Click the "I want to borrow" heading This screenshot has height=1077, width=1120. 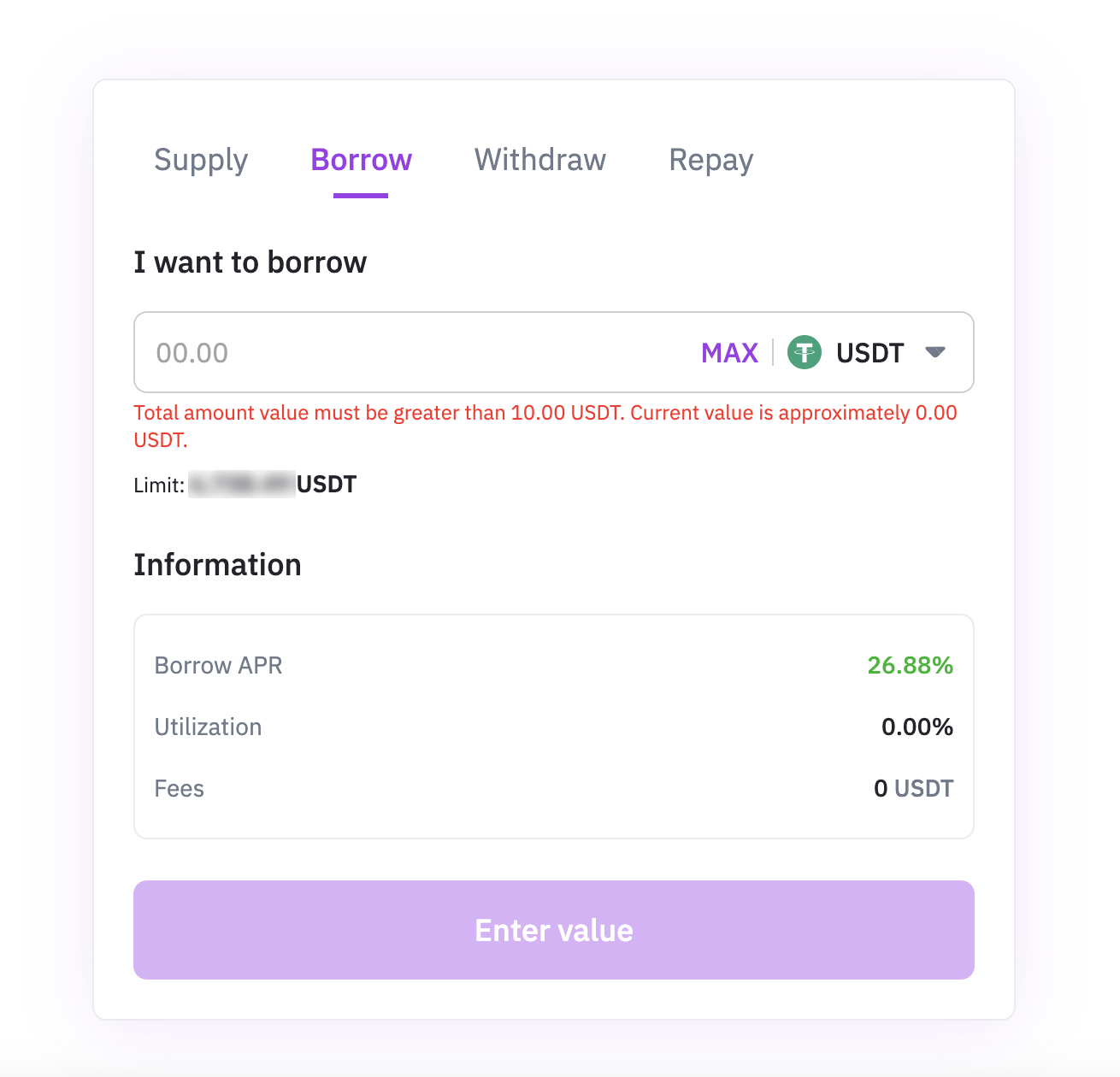[250, 262]
